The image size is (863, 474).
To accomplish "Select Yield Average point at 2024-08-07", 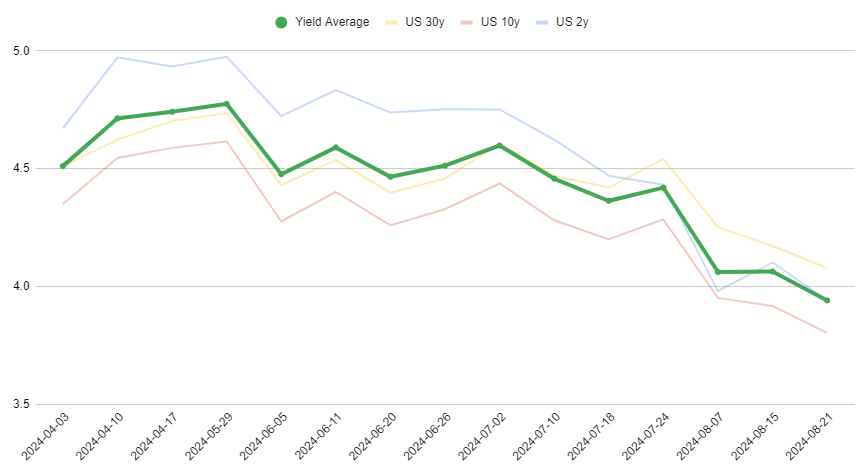I will pyautogui.click(x=717, y=272).
